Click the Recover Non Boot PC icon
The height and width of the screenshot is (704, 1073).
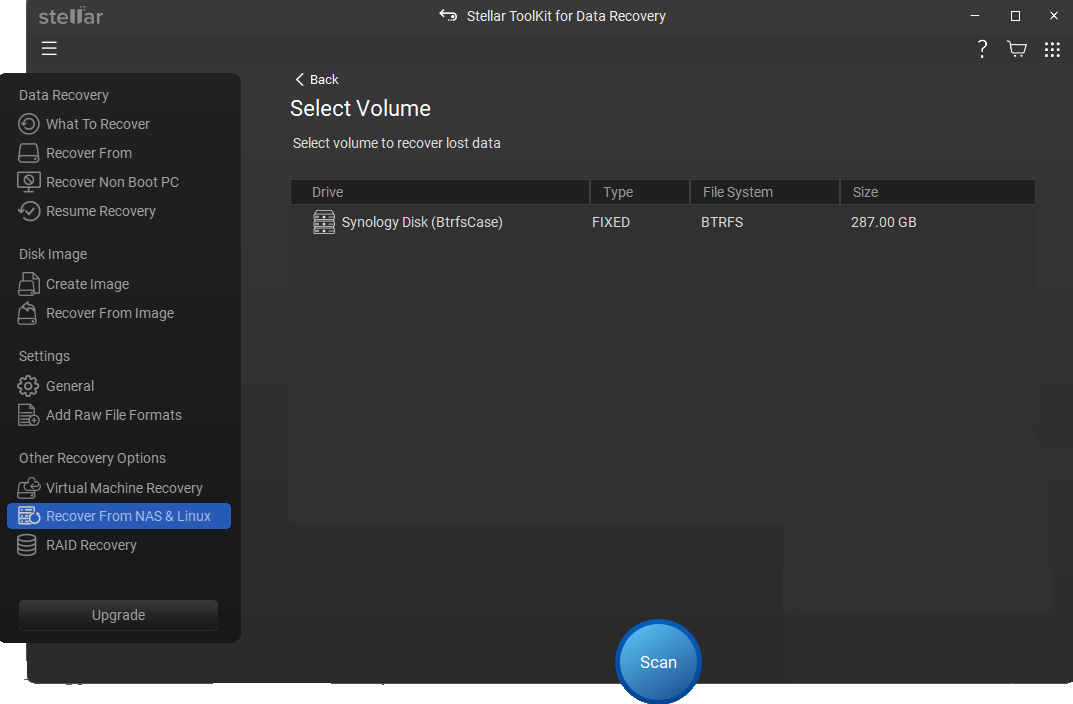pos(29,182)
